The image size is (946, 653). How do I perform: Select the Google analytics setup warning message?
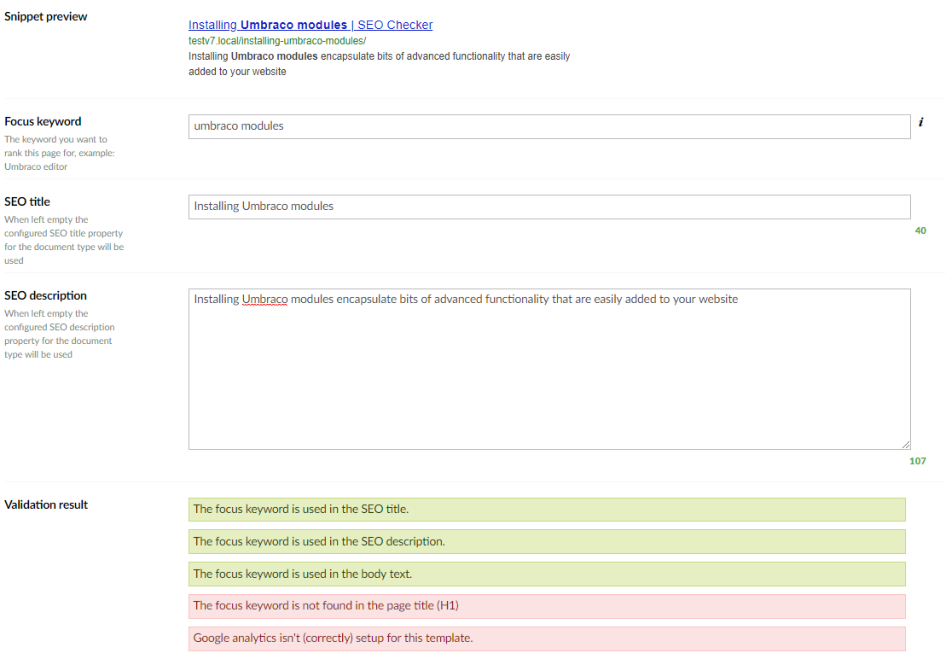pyautogui.click(x=547, y=639)
